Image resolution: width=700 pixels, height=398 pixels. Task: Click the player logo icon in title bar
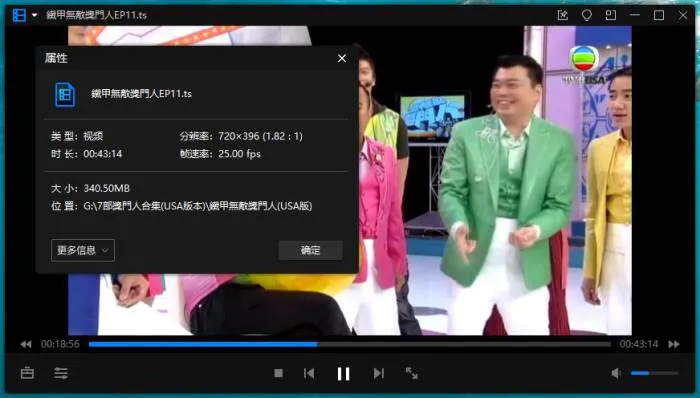click(19, 15)
